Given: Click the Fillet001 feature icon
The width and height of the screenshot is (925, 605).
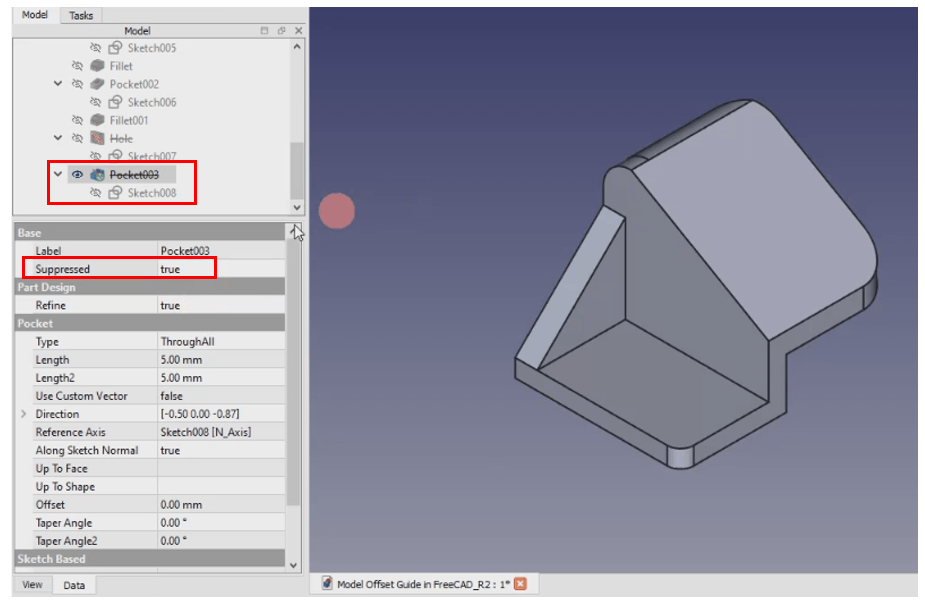Looking at the screenshot, I should (x=97, y=120).
